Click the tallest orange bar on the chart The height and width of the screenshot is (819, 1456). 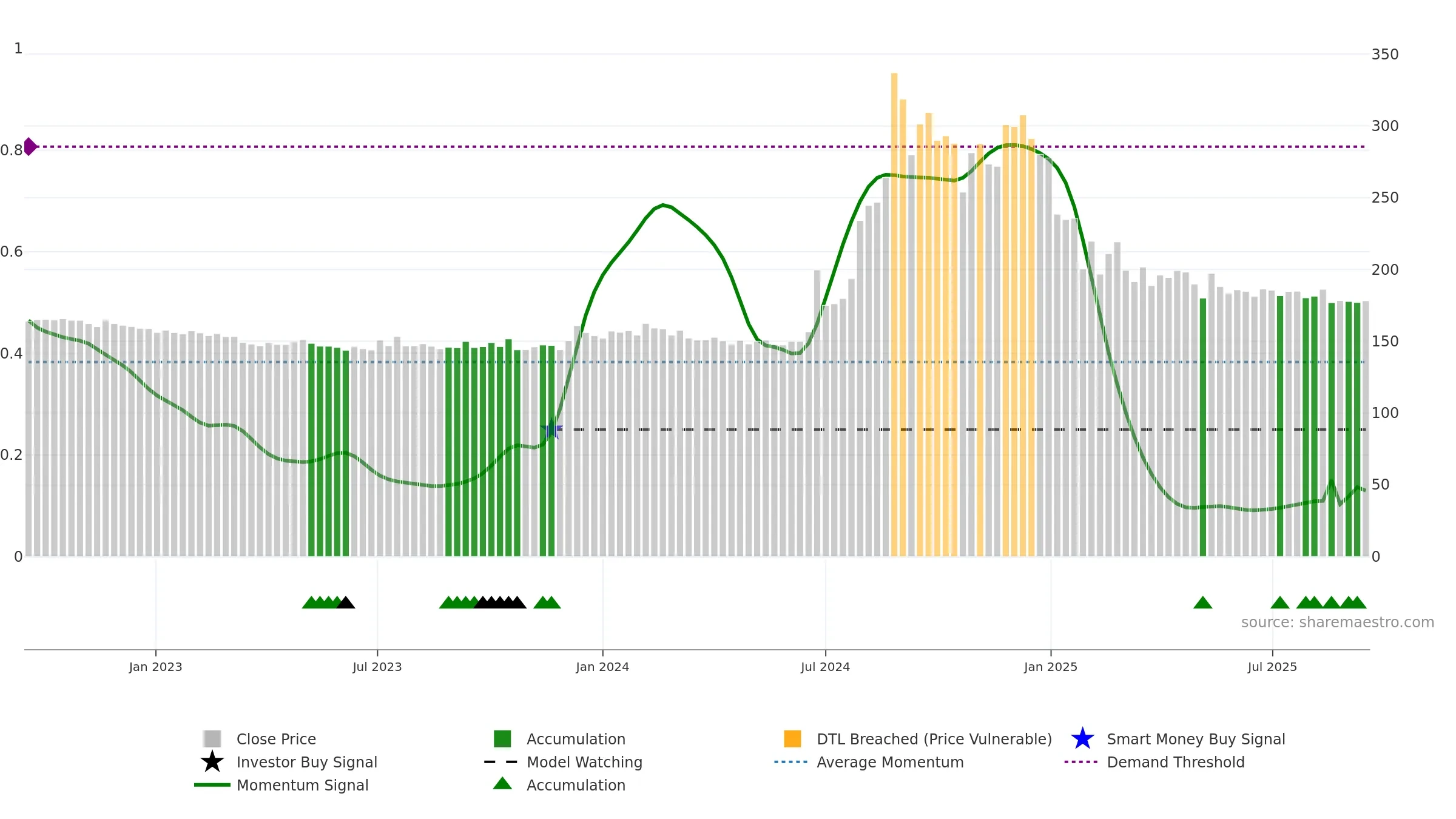coord(894,314)
